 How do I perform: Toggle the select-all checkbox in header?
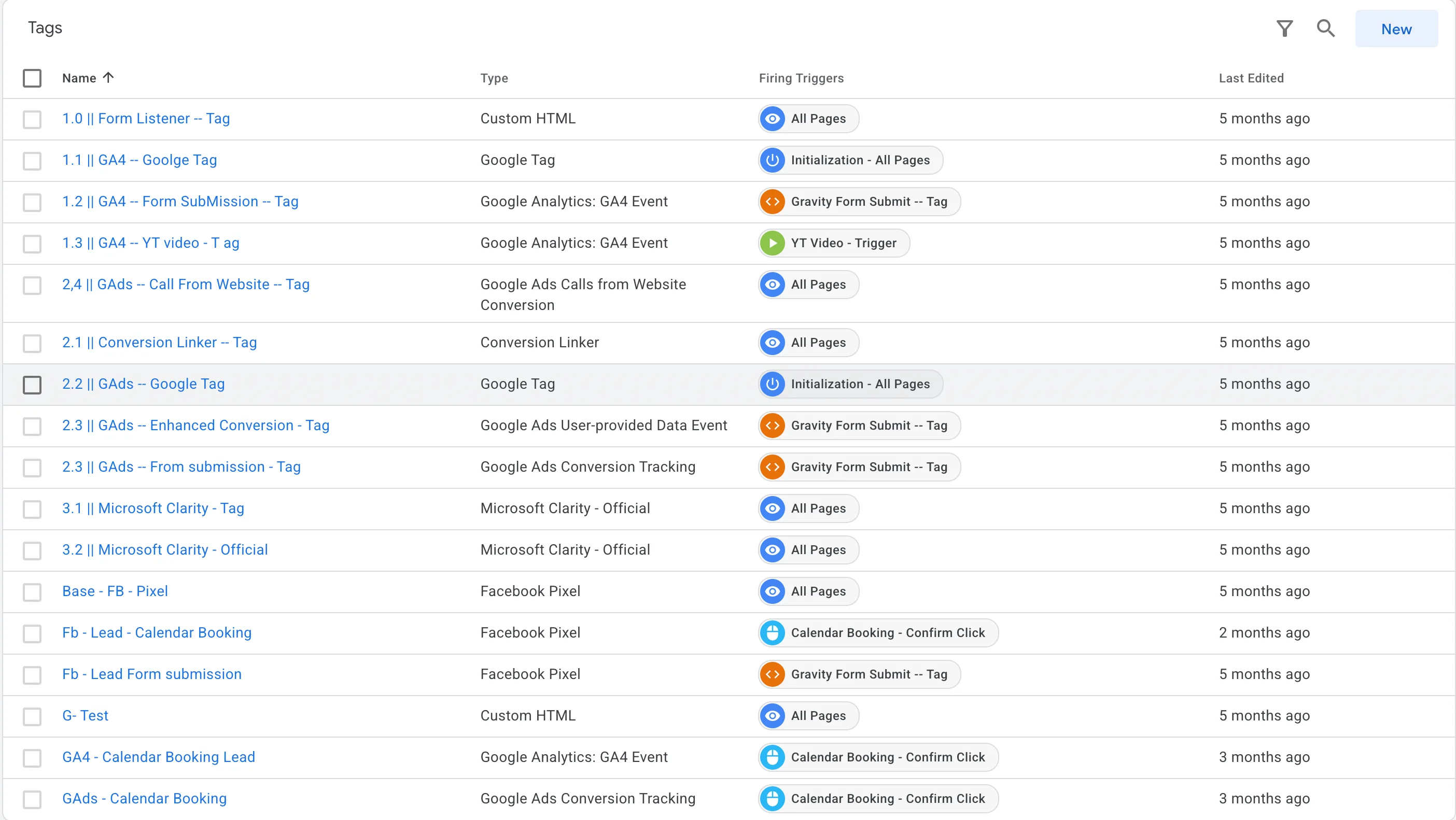click(32, 78)
